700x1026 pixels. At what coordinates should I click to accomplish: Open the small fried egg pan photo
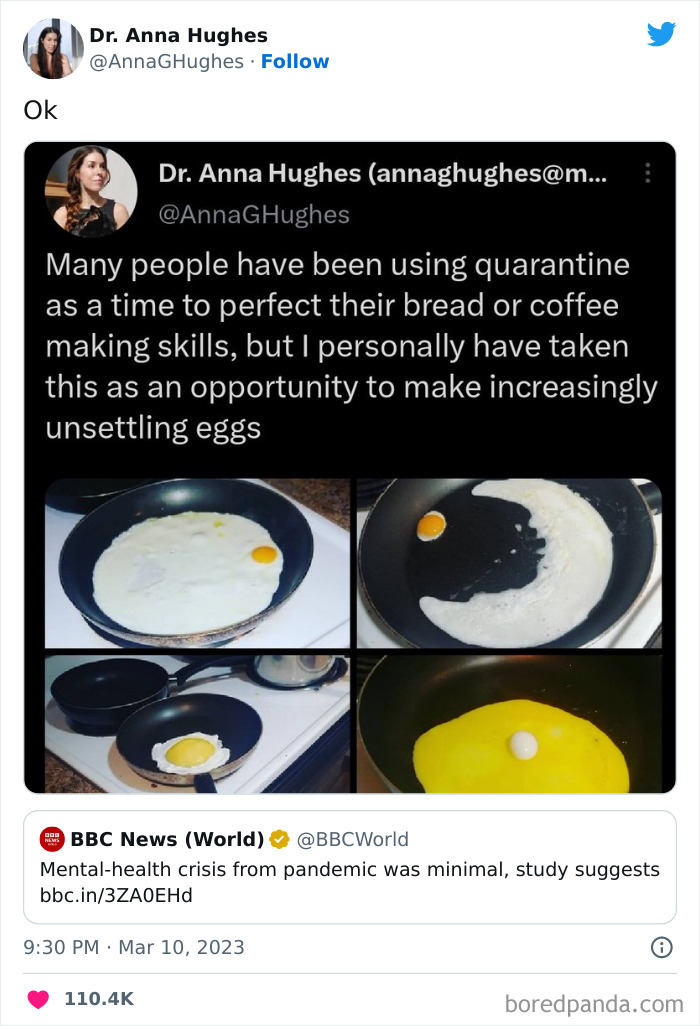tap(197, 724)
